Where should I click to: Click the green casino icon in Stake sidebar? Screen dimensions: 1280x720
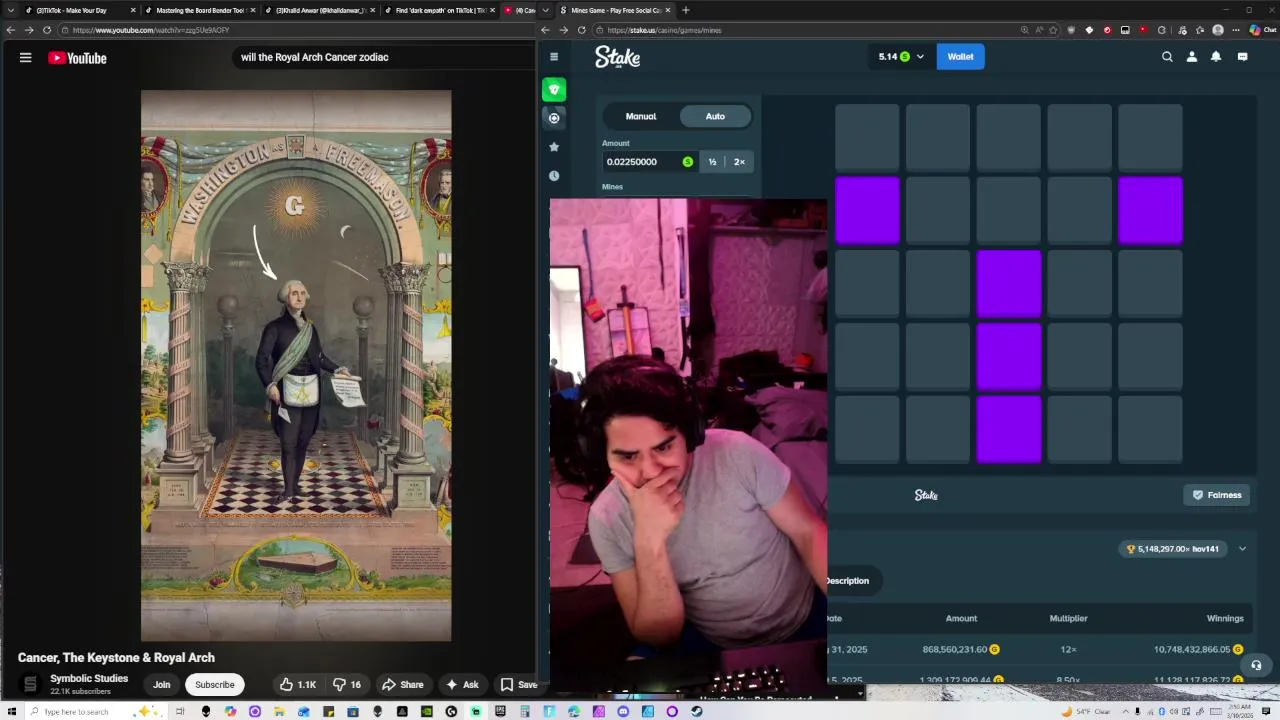point(554,90)
